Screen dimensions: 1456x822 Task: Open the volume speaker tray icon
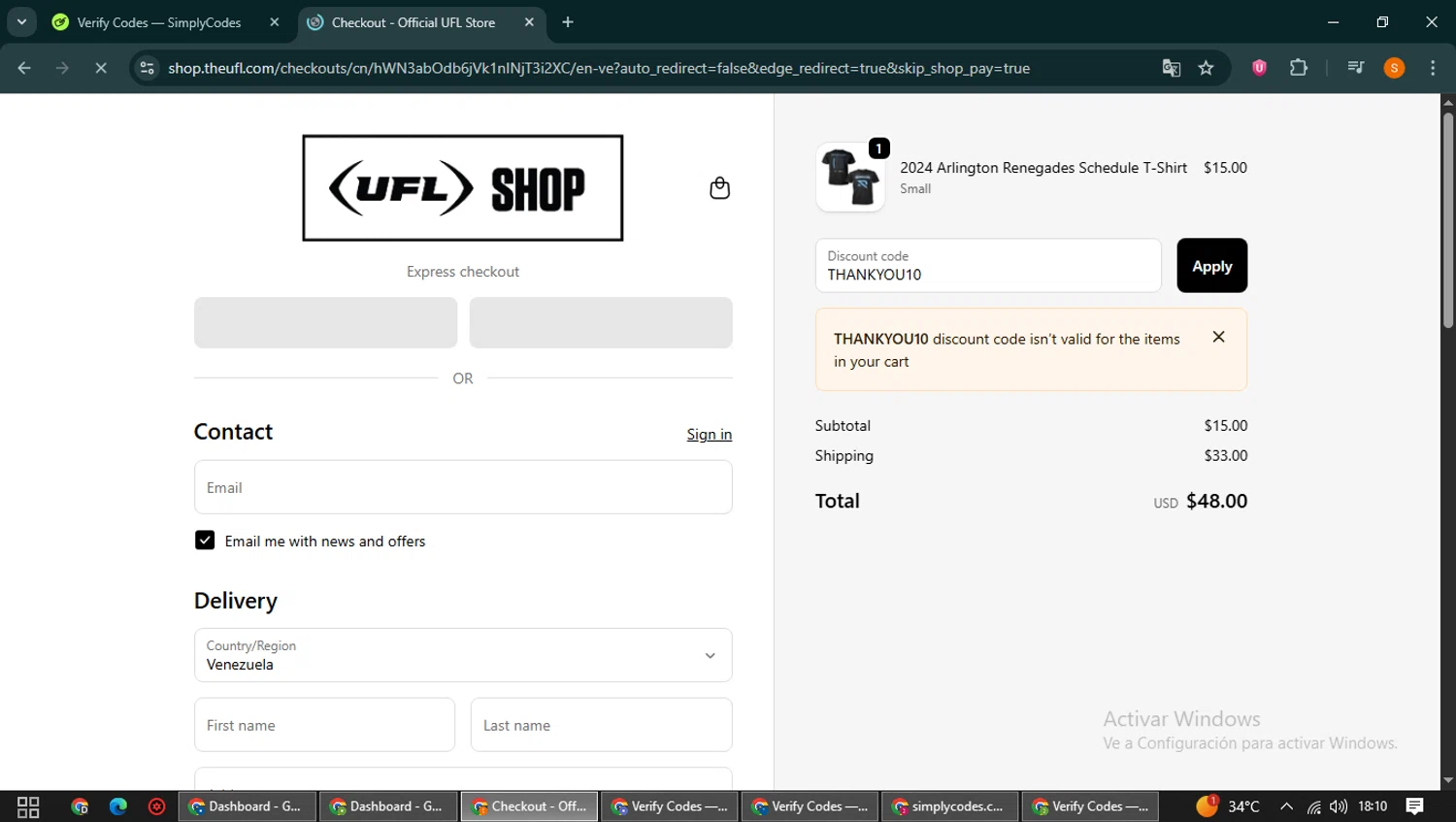pos(1339,806)
